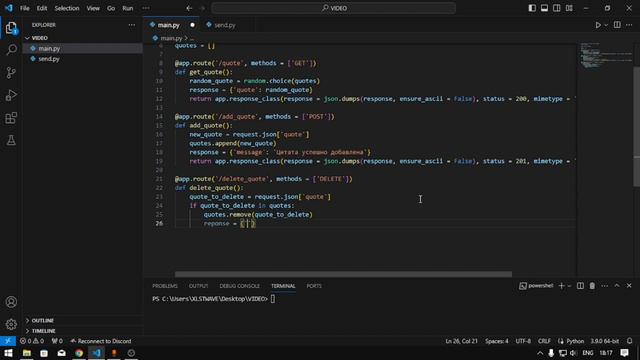Open the Explorer view in activity bar
640x360 pixels.
click(x=11, y=28)
